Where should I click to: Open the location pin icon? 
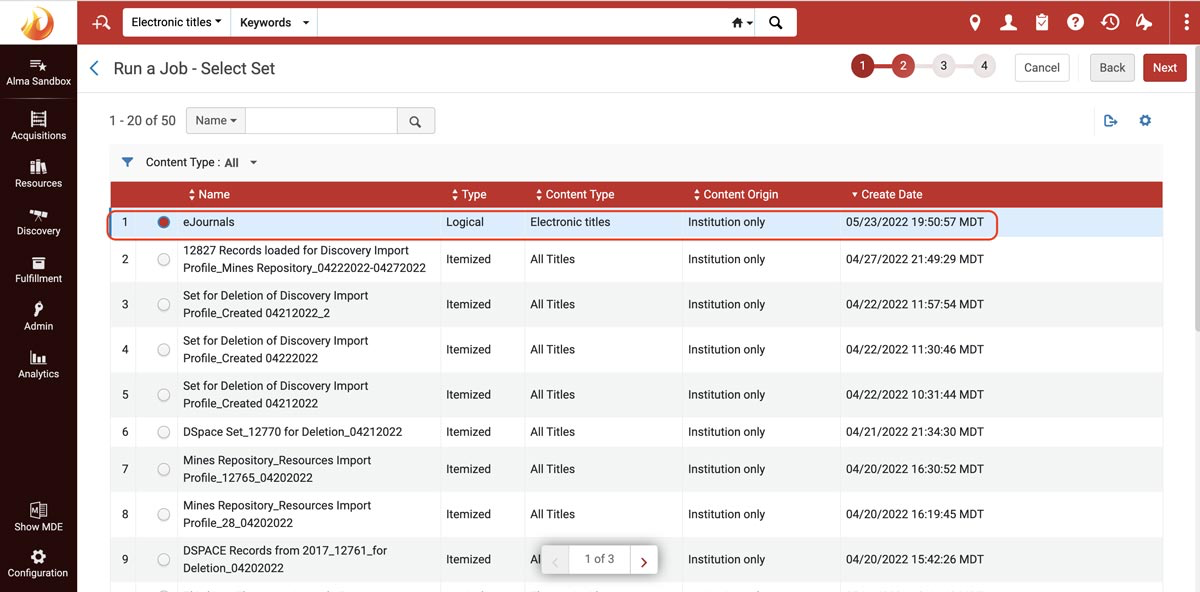tap(975, 22)
